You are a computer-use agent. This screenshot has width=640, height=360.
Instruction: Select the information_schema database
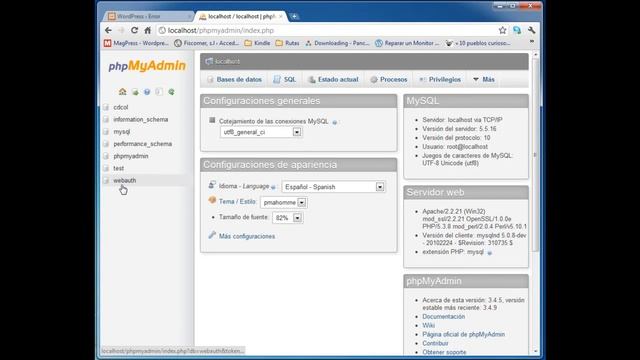(x=141, y=119)
